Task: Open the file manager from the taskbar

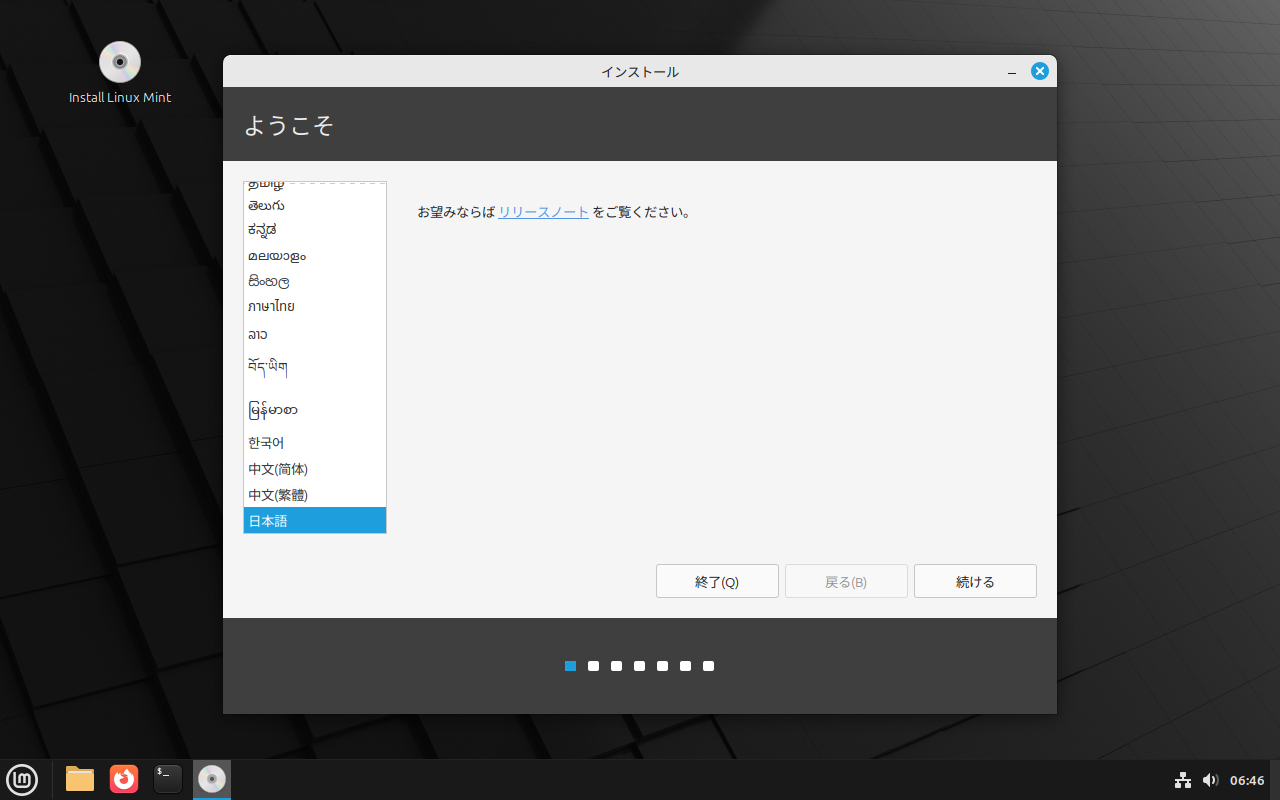Action: [79, 779]
